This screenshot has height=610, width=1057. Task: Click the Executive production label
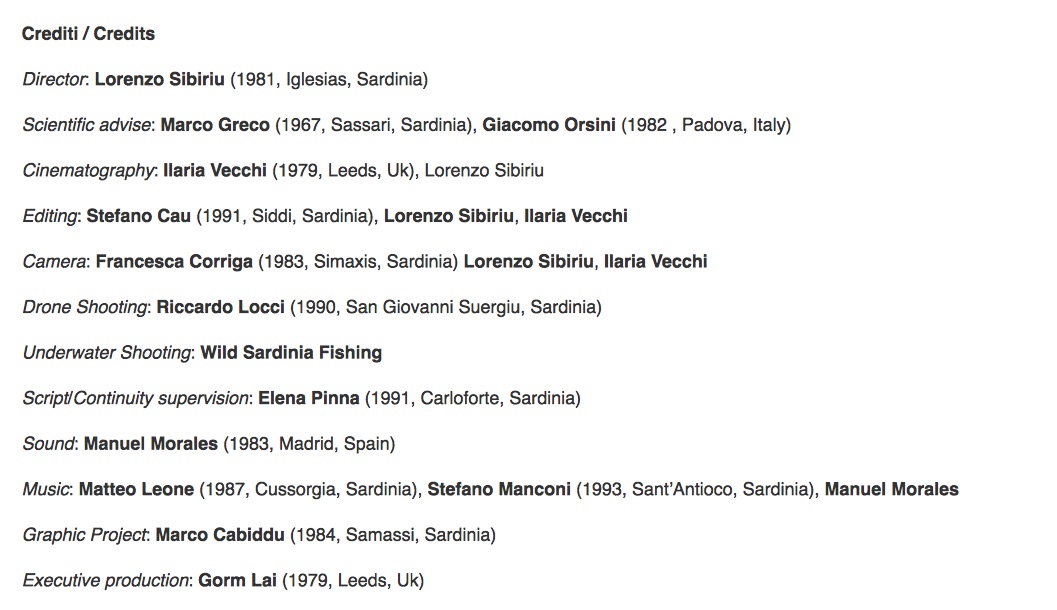coord(106,580)
